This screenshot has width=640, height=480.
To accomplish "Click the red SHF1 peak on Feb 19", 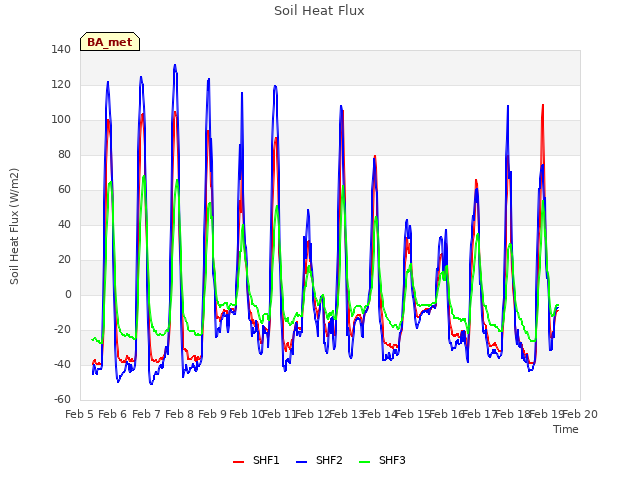I will pos(543,105).
